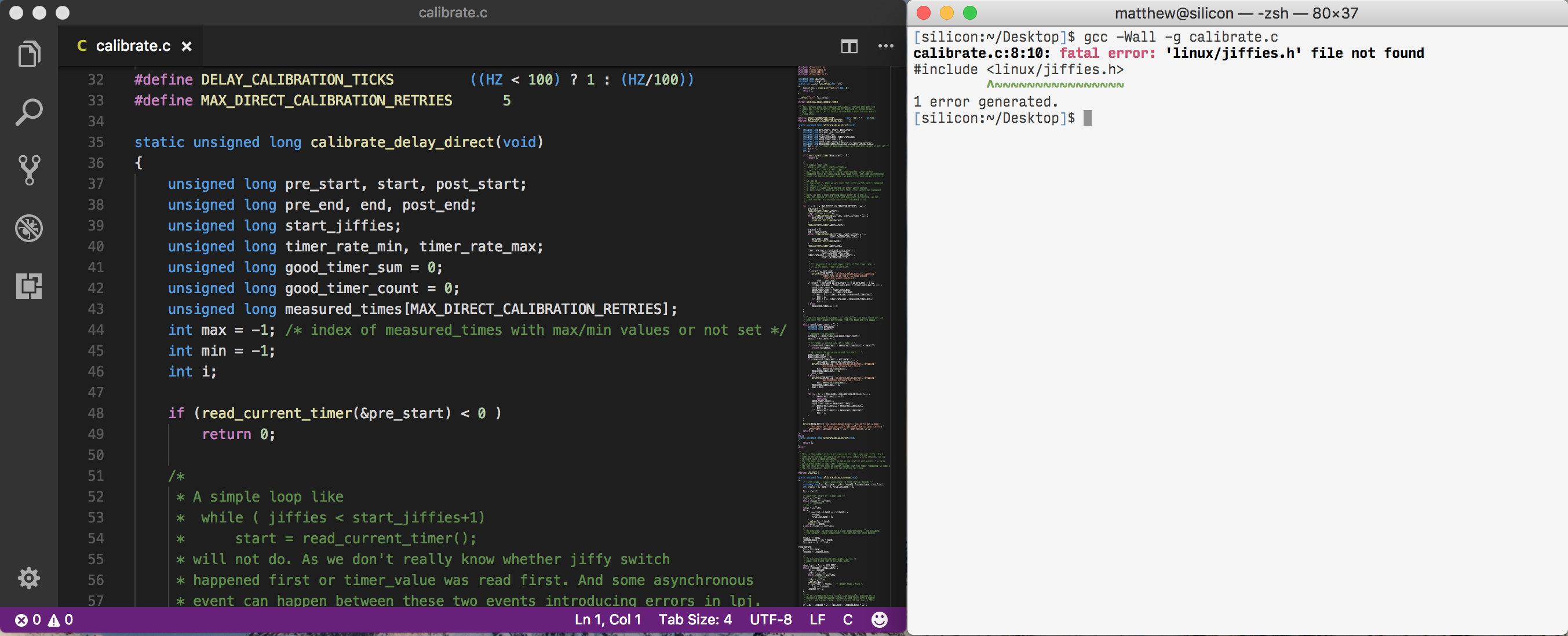Image resolution: width=1568 pixels, height=636 pixels.
Task: Click the 'int i;' declaration
Action: pos(192,371)
